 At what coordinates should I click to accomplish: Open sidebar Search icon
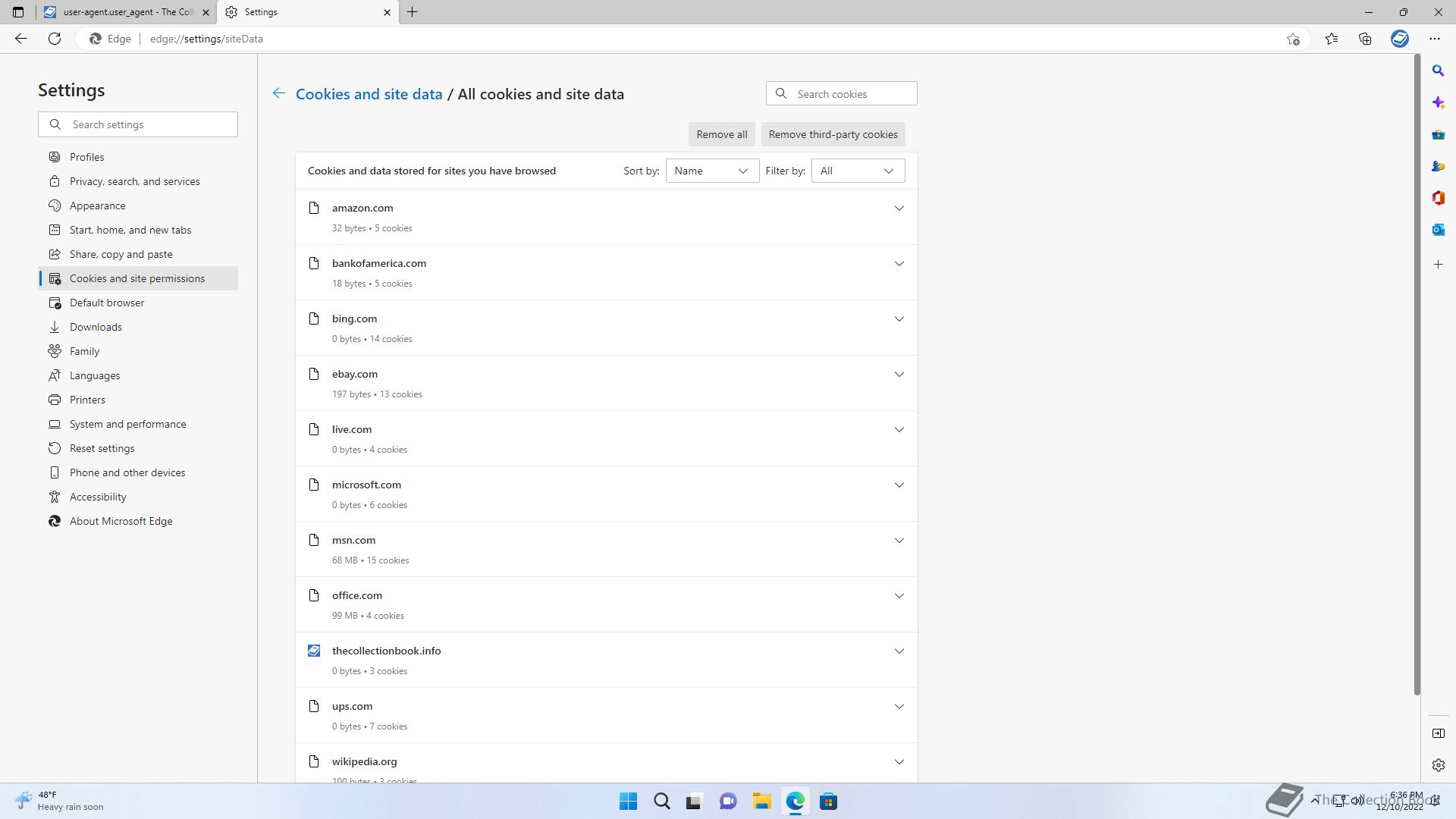point(1438,71)
